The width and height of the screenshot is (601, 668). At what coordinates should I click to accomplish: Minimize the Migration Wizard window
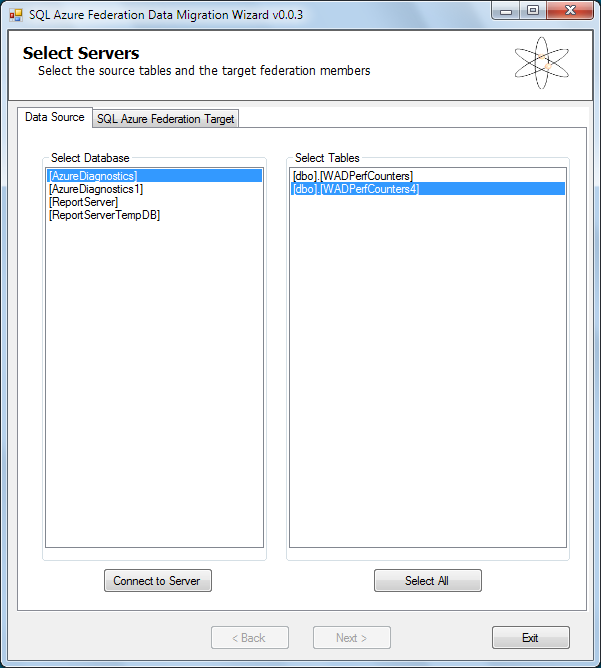pos(506,11)
